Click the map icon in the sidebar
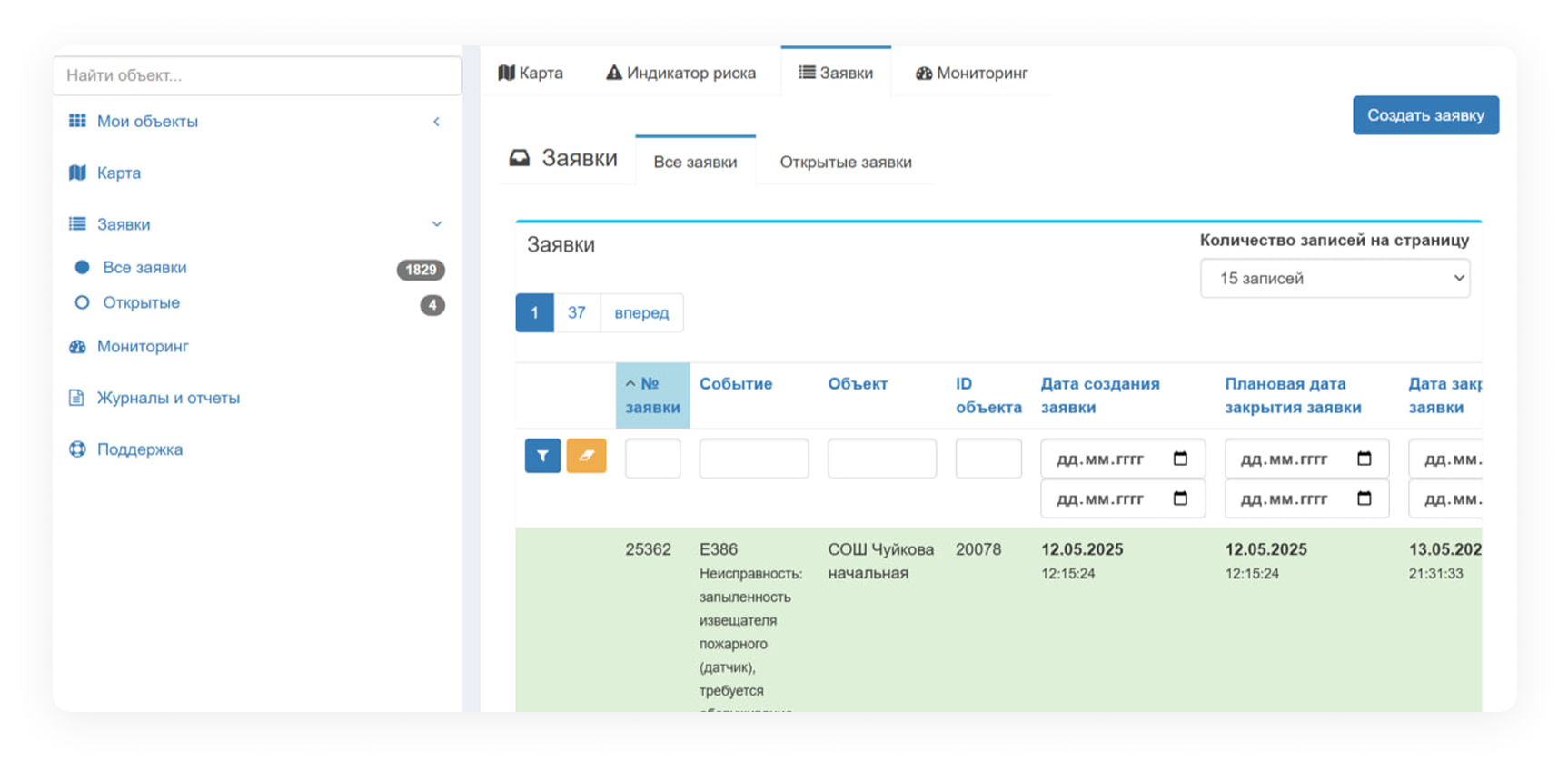The image size is (1568, 770). [77, 173]
